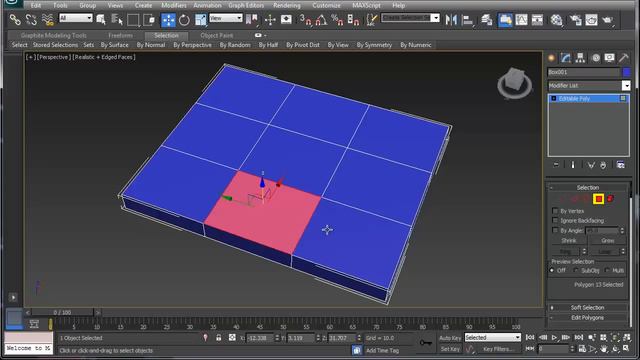Screen dimensions: 640x360
Task: Open the Edit menu
Action: pos(36,5)
